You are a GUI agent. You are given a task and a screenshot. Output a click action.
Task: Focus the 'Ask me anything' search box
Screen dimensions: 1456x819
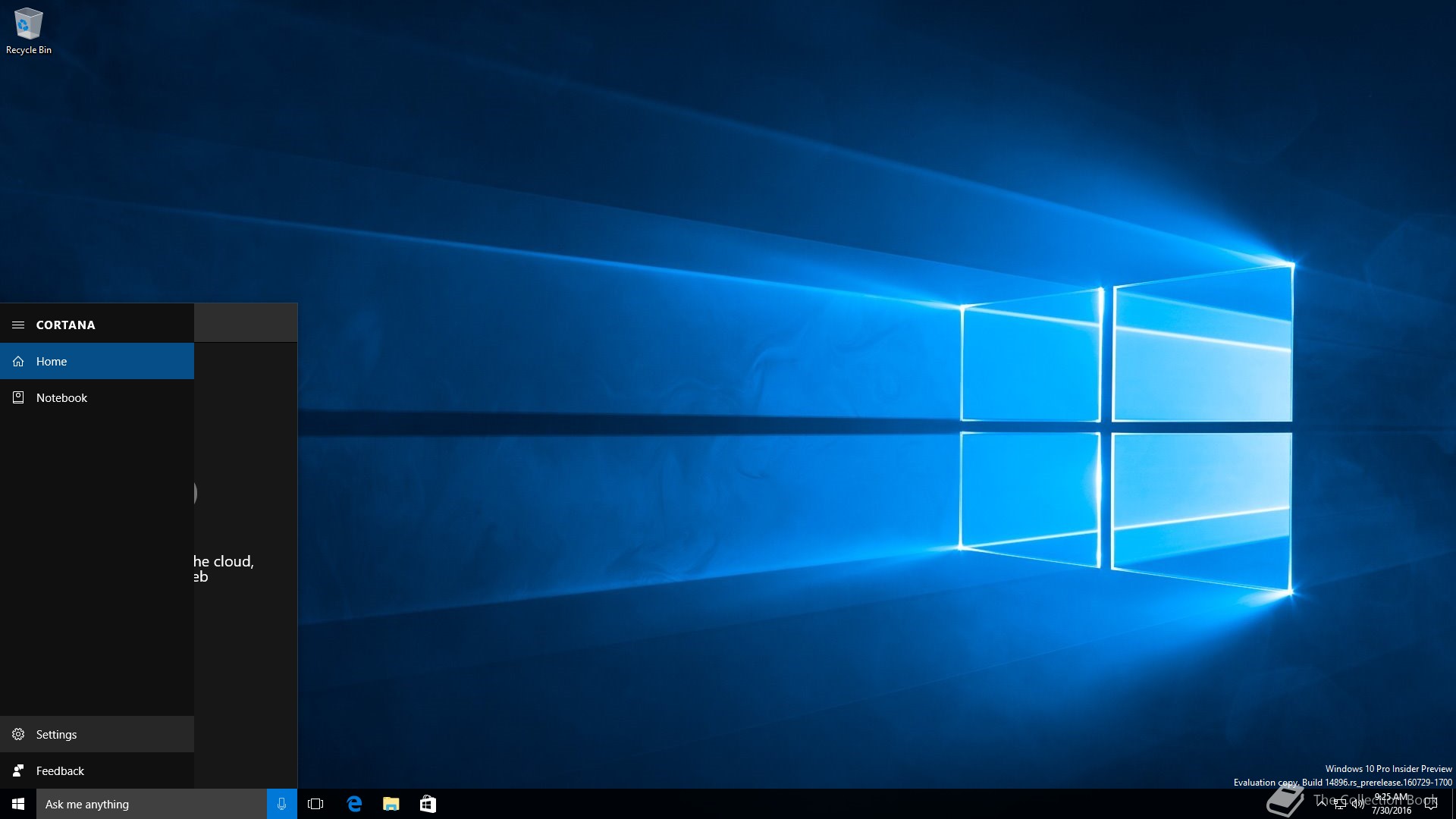point(152,804)
